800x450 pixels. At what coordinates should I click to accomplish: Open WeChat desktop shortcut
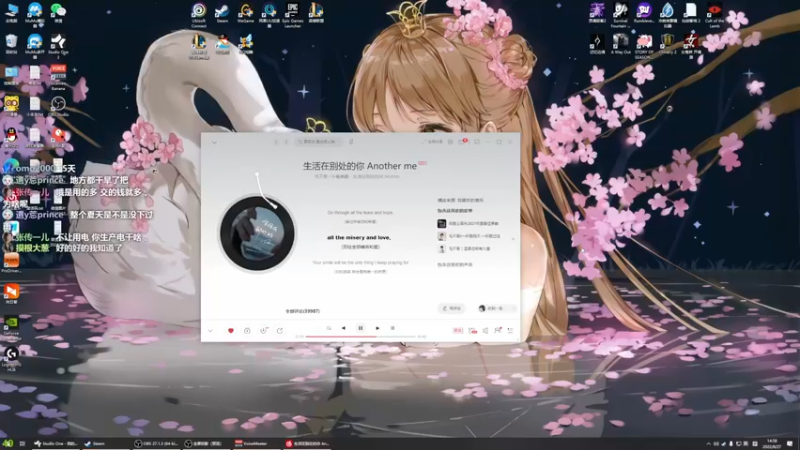click(58, 13)
